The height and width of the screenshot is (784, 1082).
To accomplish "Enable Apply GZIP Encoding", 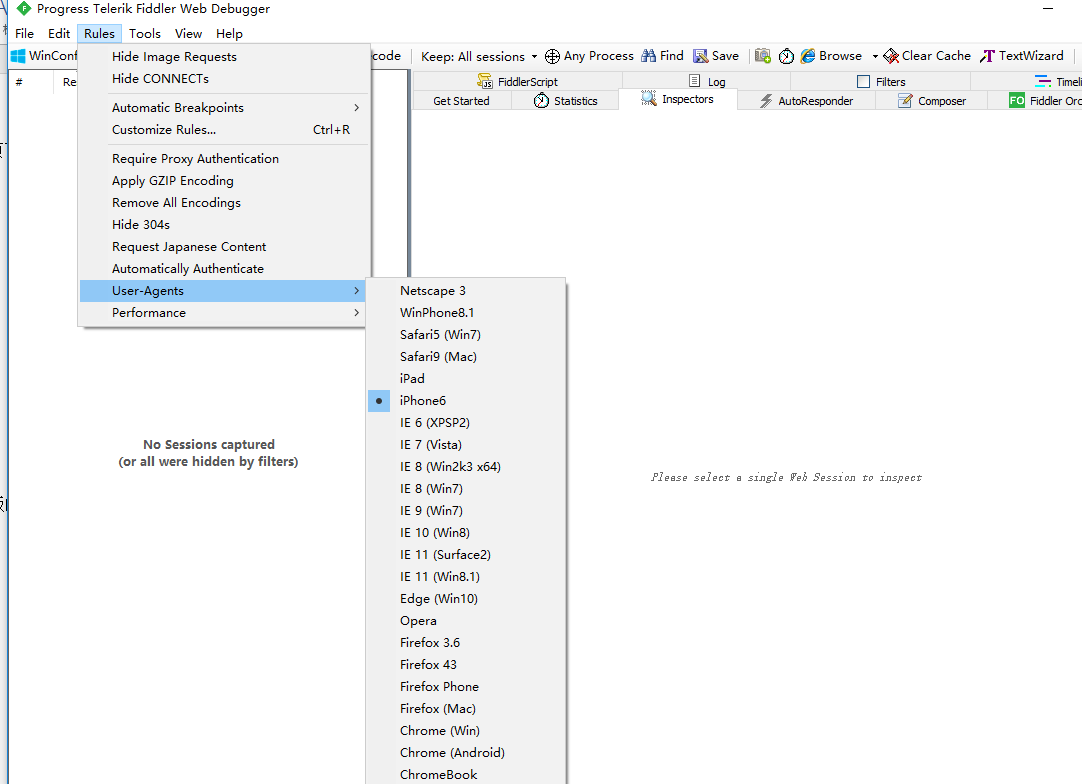I will (224, 181).
